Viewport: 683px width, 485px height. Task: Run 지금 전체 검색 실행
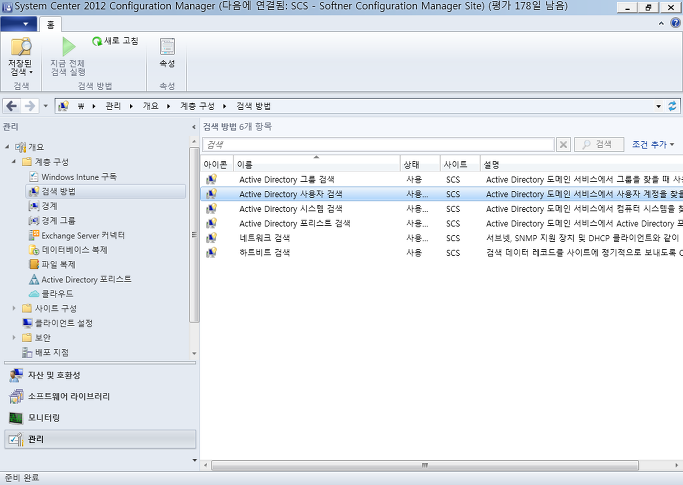tap(68, 57)
